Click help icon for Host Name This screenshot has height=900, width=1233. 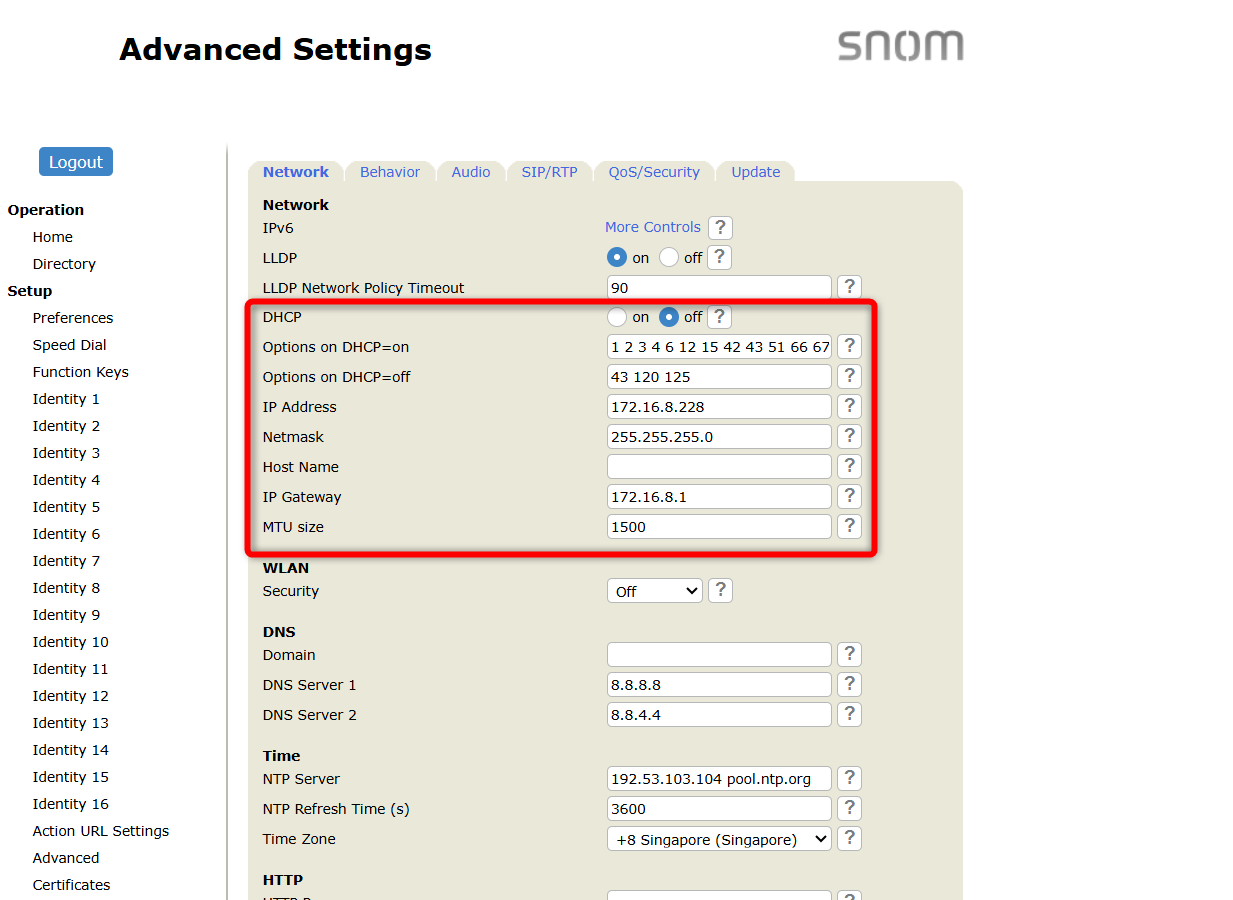tap(849, 467)
